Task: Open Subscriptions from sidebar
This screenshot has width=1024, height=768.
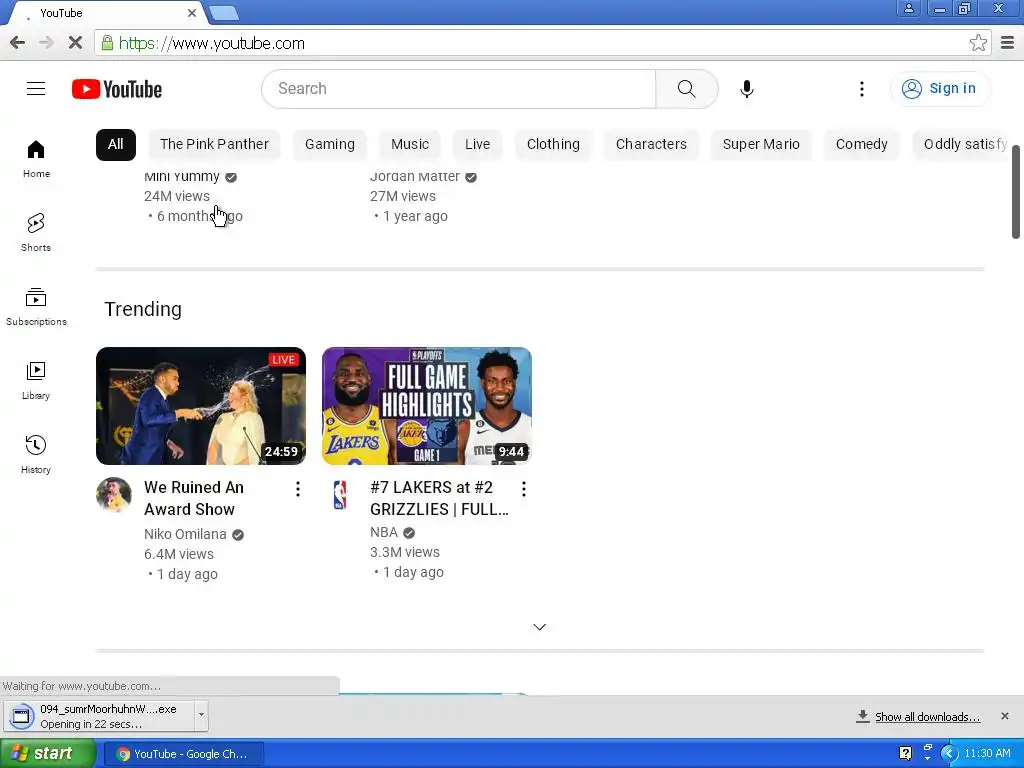Action: click(36, 306)
